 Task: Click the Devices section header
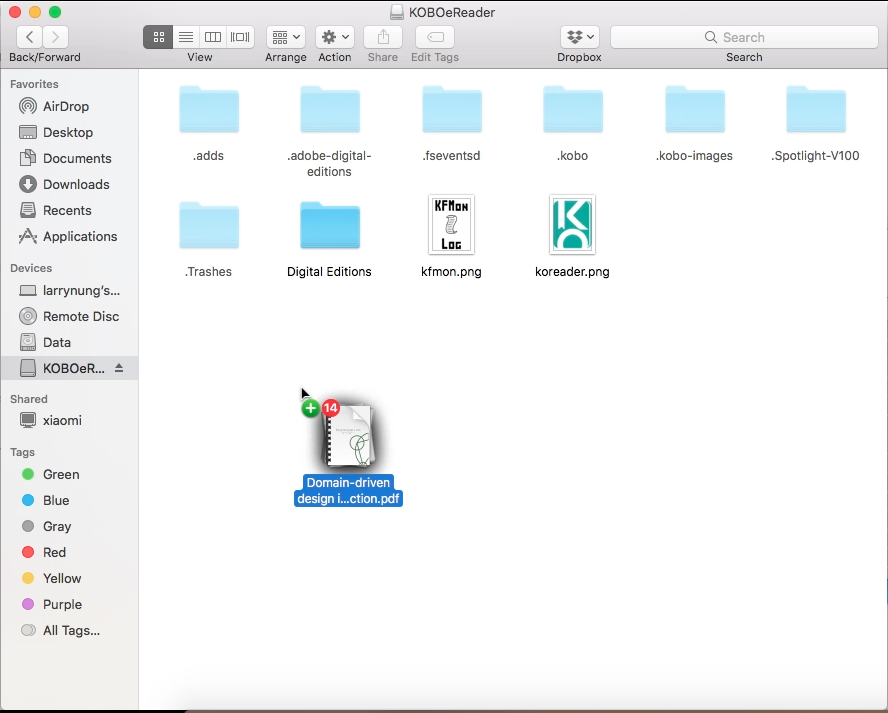coord(31,268)
